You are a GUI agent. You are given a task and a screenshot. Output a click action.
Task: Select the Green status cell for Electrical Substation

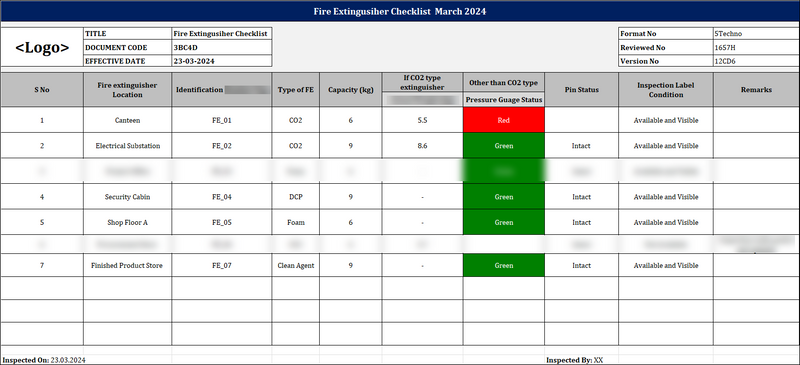(x=504, y=146)
